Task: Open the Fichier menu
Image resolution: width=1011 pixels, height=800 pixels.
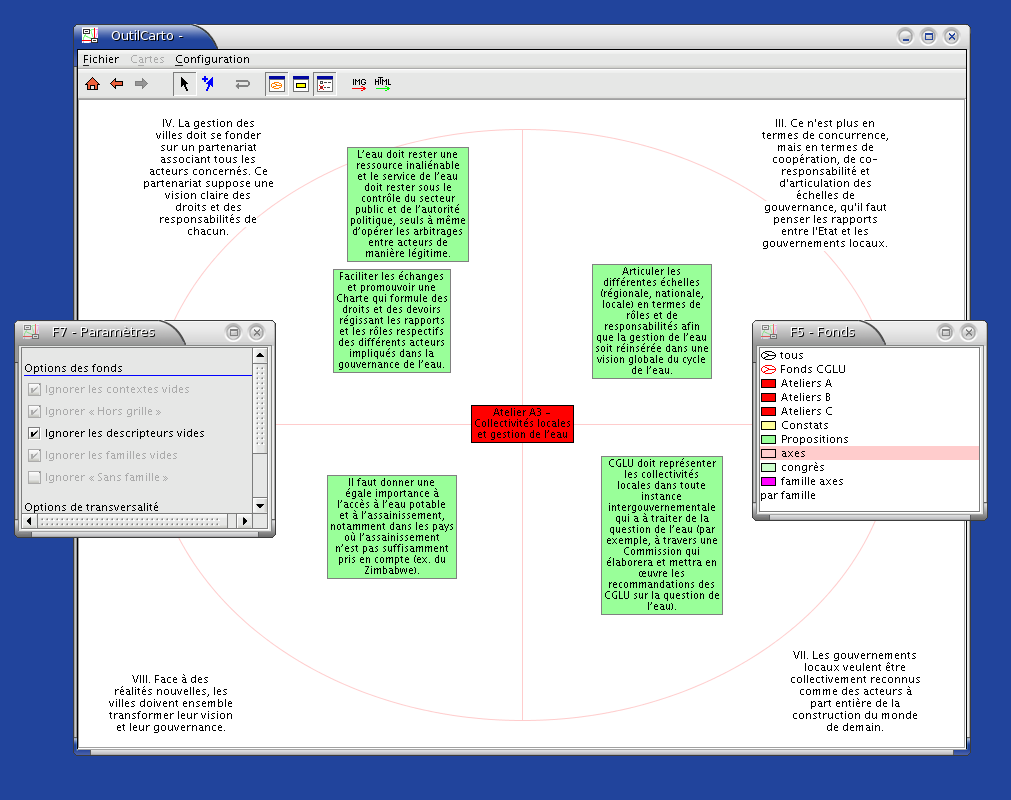Action: tap(101, 59)
